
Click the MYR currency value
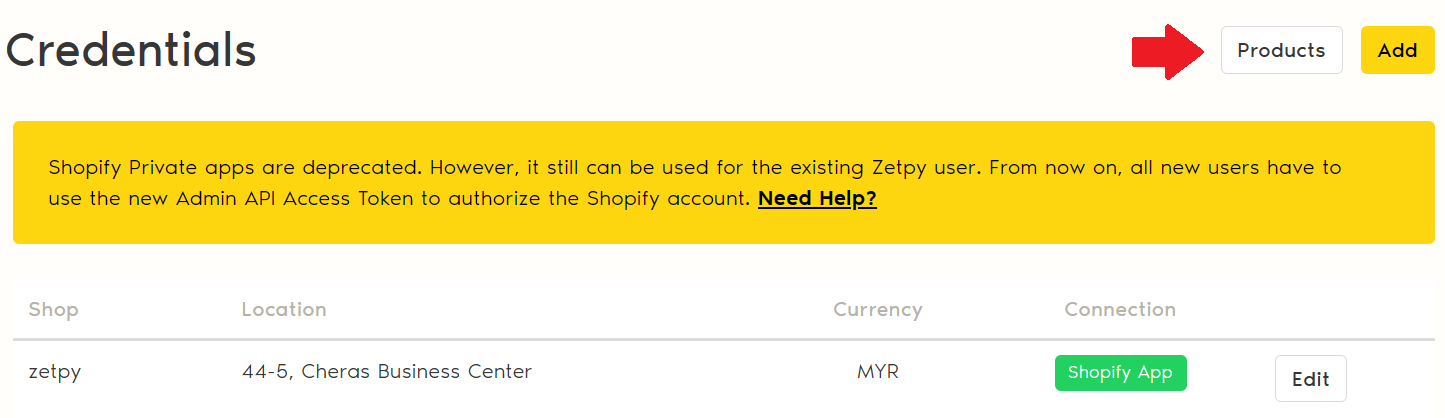878,372
